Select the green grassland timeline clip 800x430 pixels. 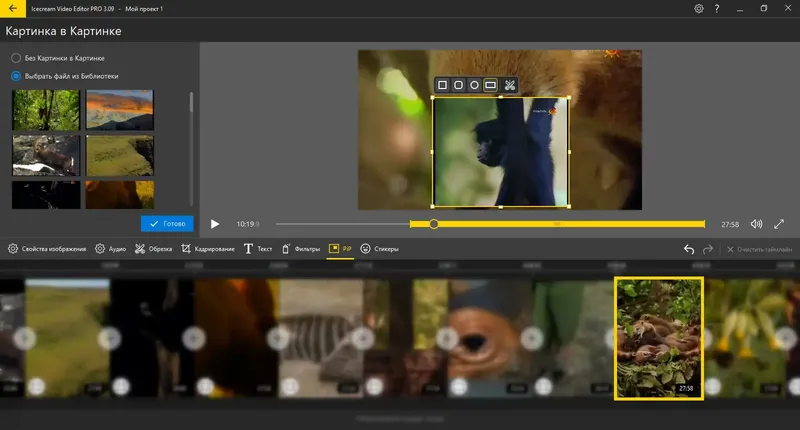(67, 338)
